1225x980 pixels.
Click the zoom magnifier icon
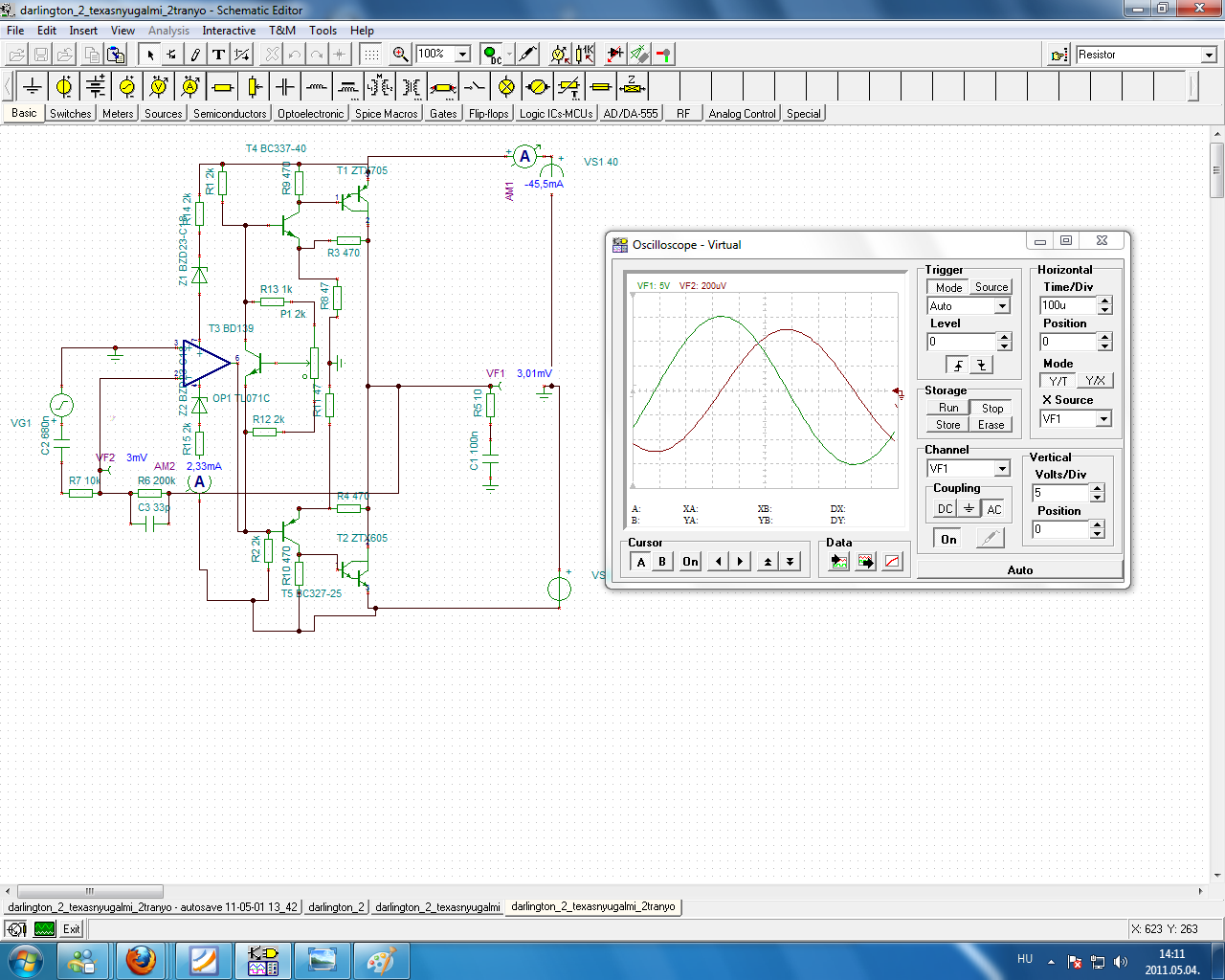pos(401,55)
